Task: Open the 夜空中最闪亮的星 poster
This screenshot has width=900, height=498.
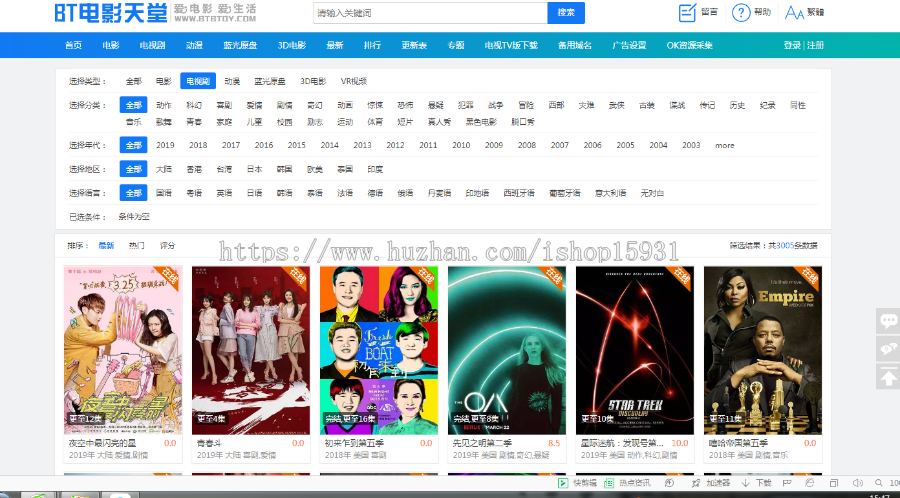Action: [123, 350]
